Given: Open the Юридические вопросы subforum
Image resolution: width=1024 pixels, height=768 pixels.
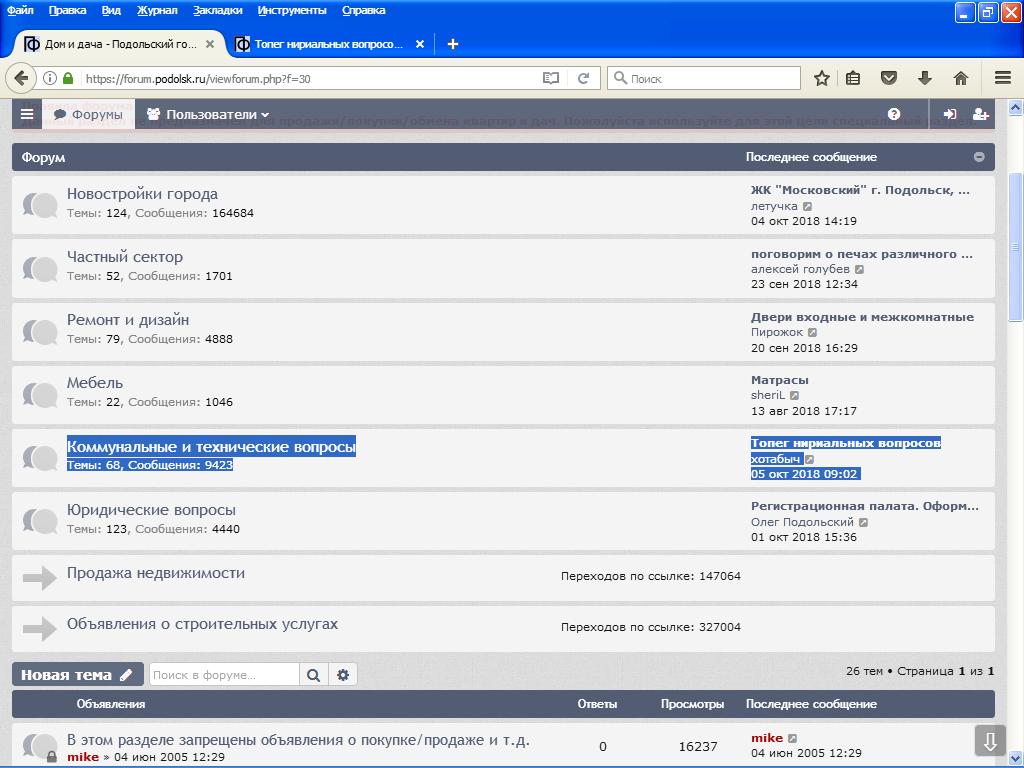Looking at the screenshot, I should 151,510.
